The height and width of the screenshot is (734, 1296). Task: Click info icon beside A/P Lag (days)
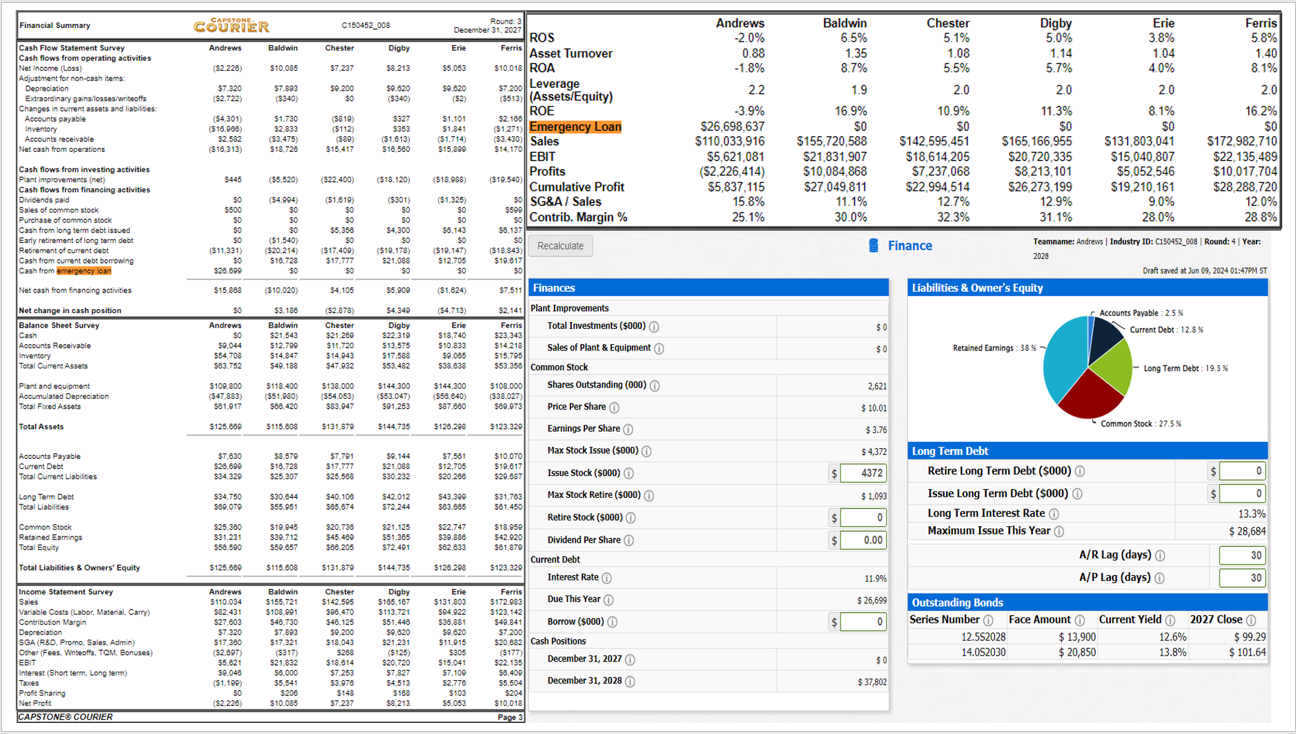[x=1160, y=578]
